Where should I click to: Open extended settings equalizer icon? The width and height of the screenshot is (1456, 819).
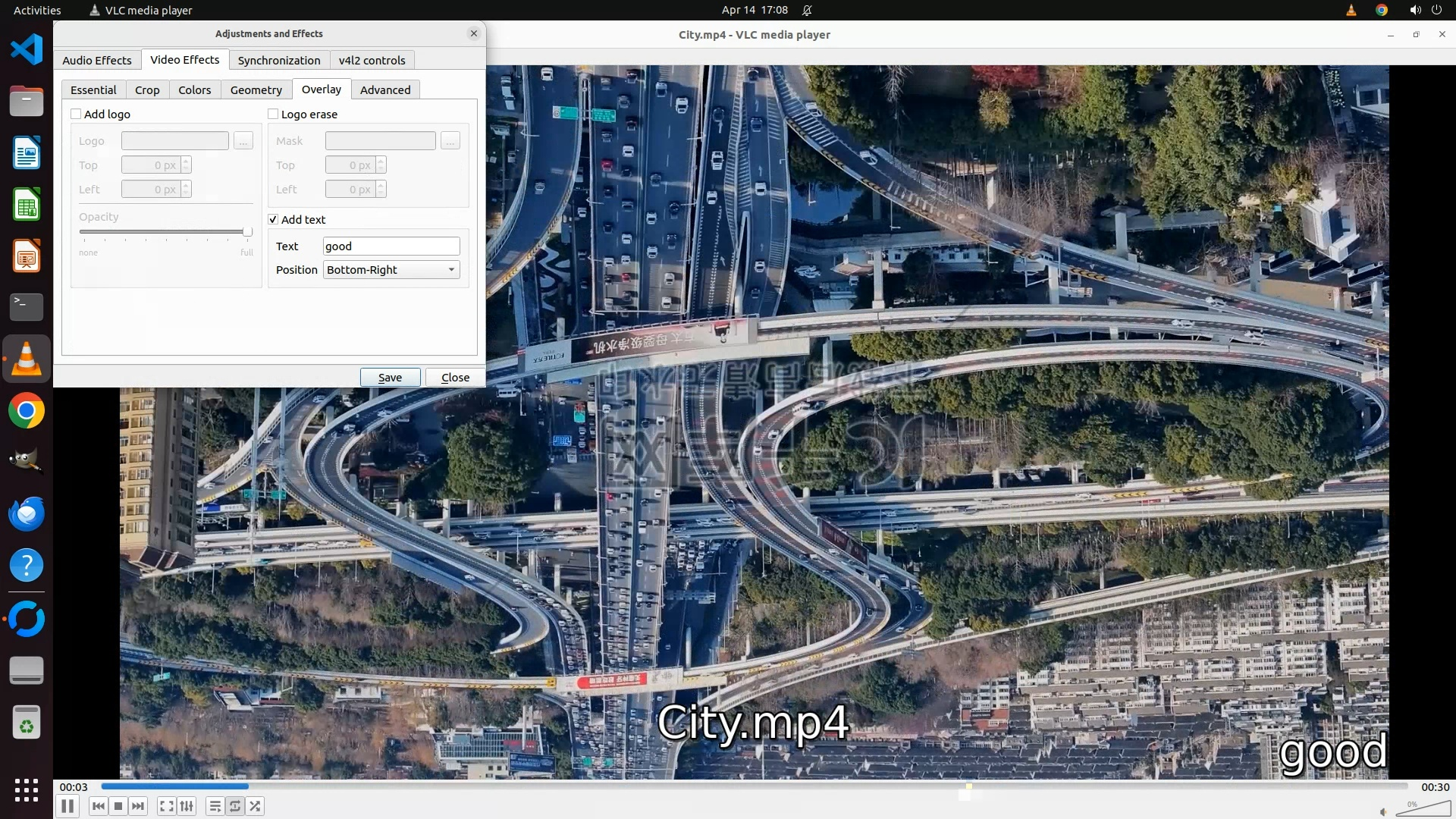(187, 806)
